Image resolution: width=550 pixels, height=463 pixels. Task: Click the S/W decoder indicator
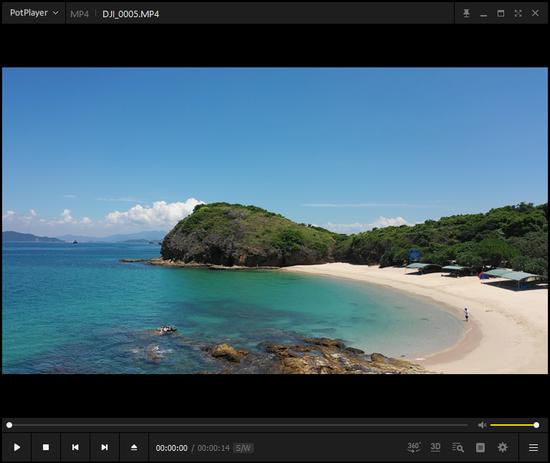243,448
